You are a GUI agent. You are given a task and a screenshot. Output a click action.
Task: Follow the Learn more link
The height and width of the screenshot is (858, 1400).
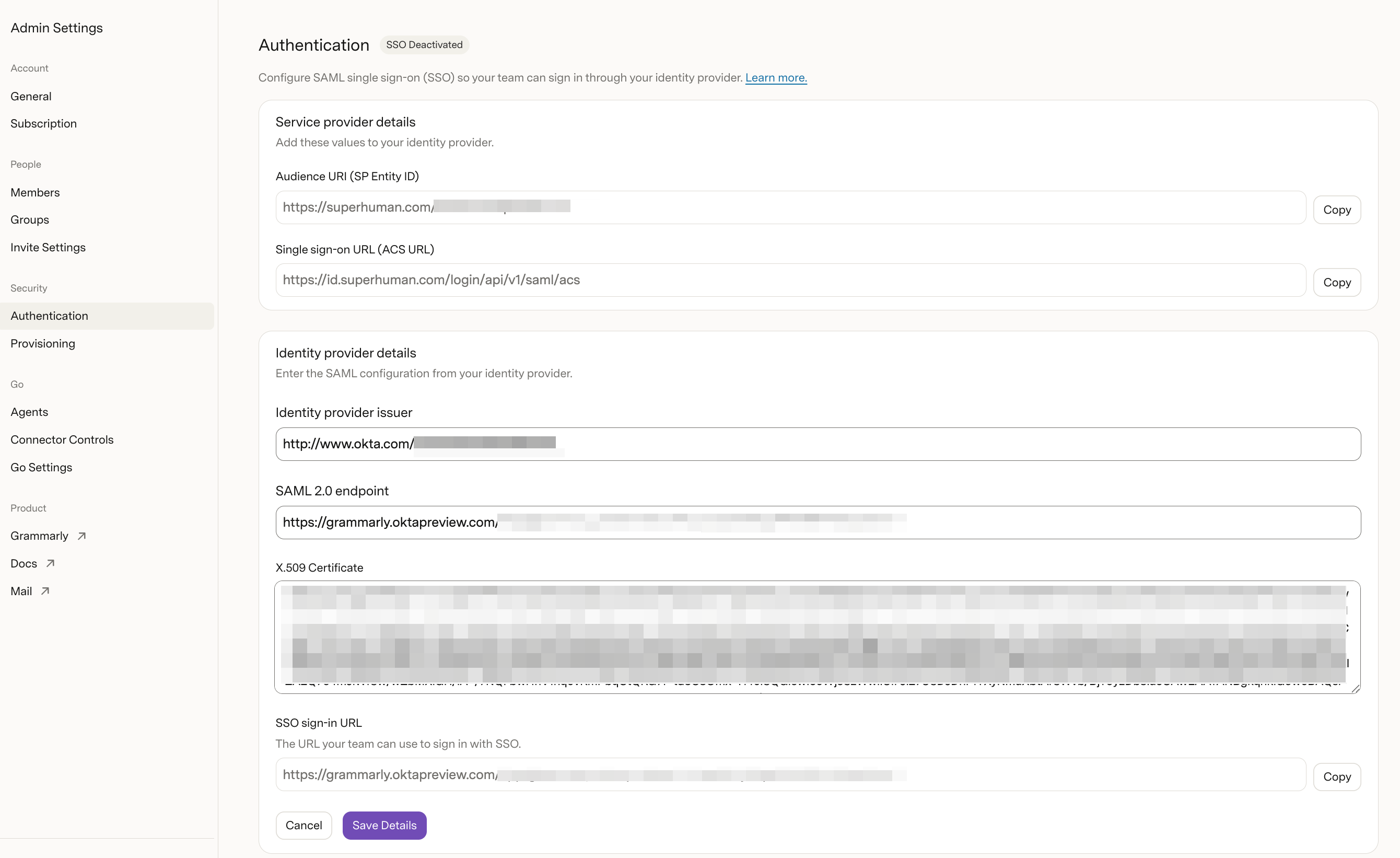click(x=776, y=77)
